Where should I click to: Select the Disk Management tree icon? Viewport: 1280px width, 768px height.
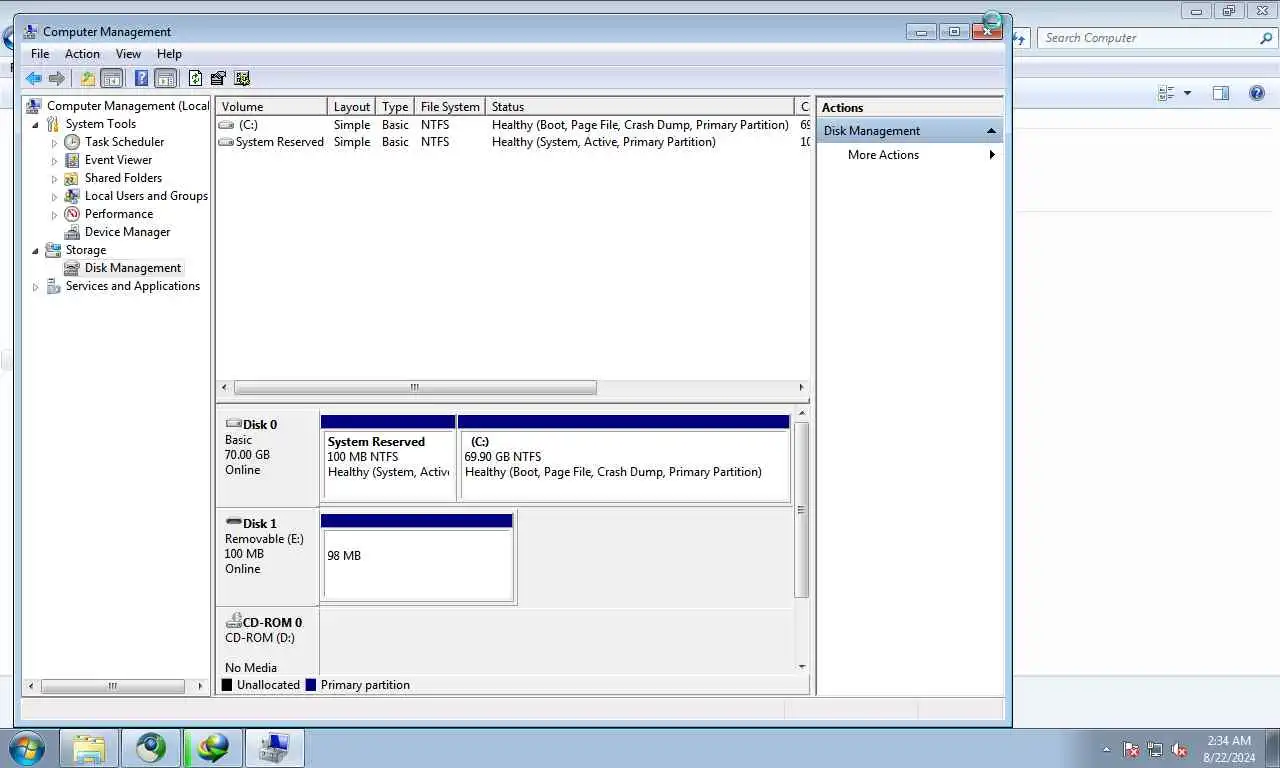coord(72,268)
